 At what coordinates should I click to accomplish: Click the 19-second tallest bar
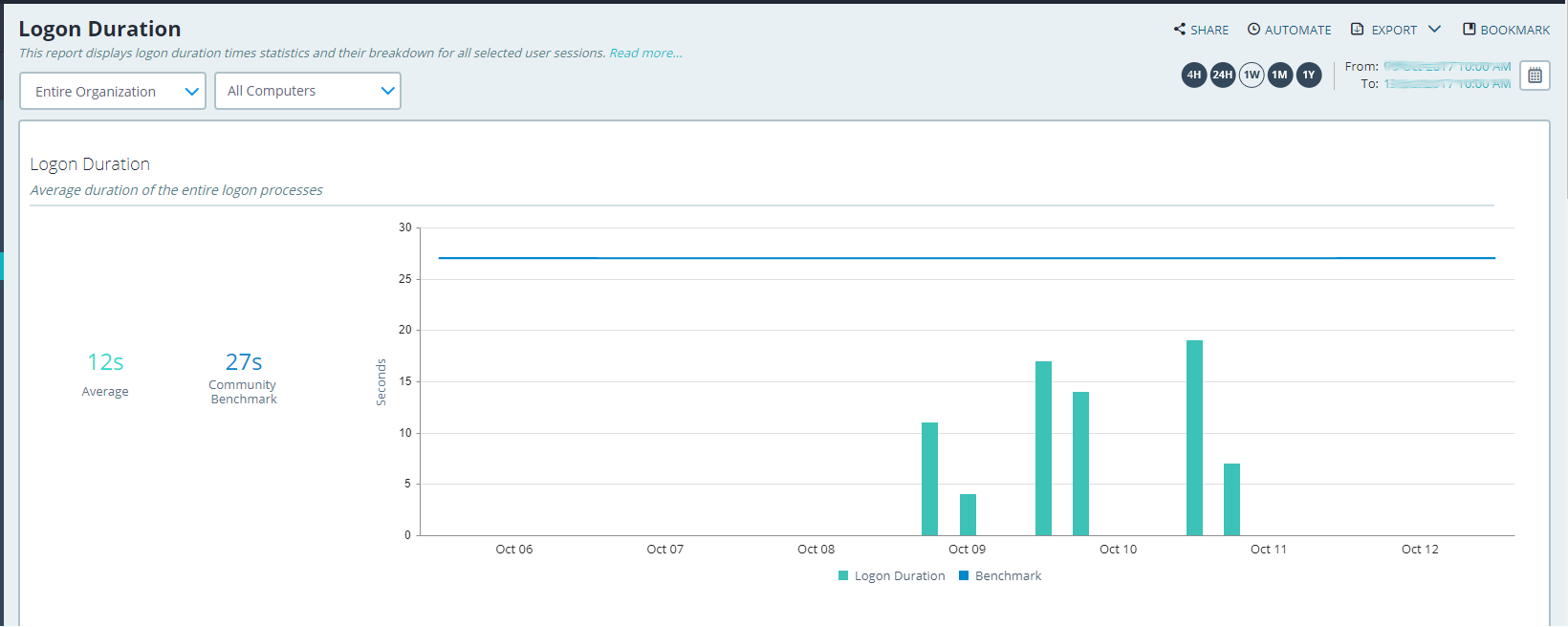tap(1194, 438)
